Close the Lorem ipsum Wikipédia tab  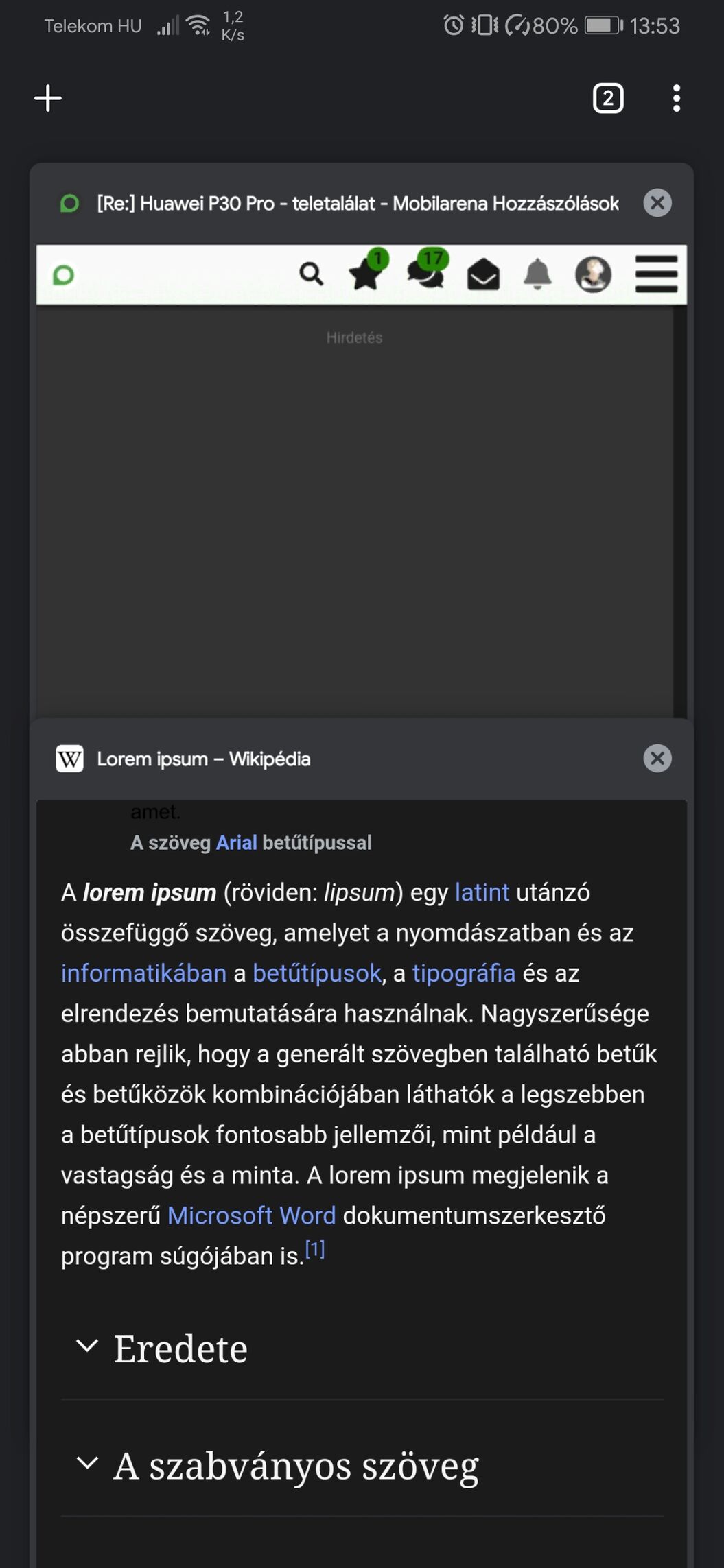[x=657, y=759]
